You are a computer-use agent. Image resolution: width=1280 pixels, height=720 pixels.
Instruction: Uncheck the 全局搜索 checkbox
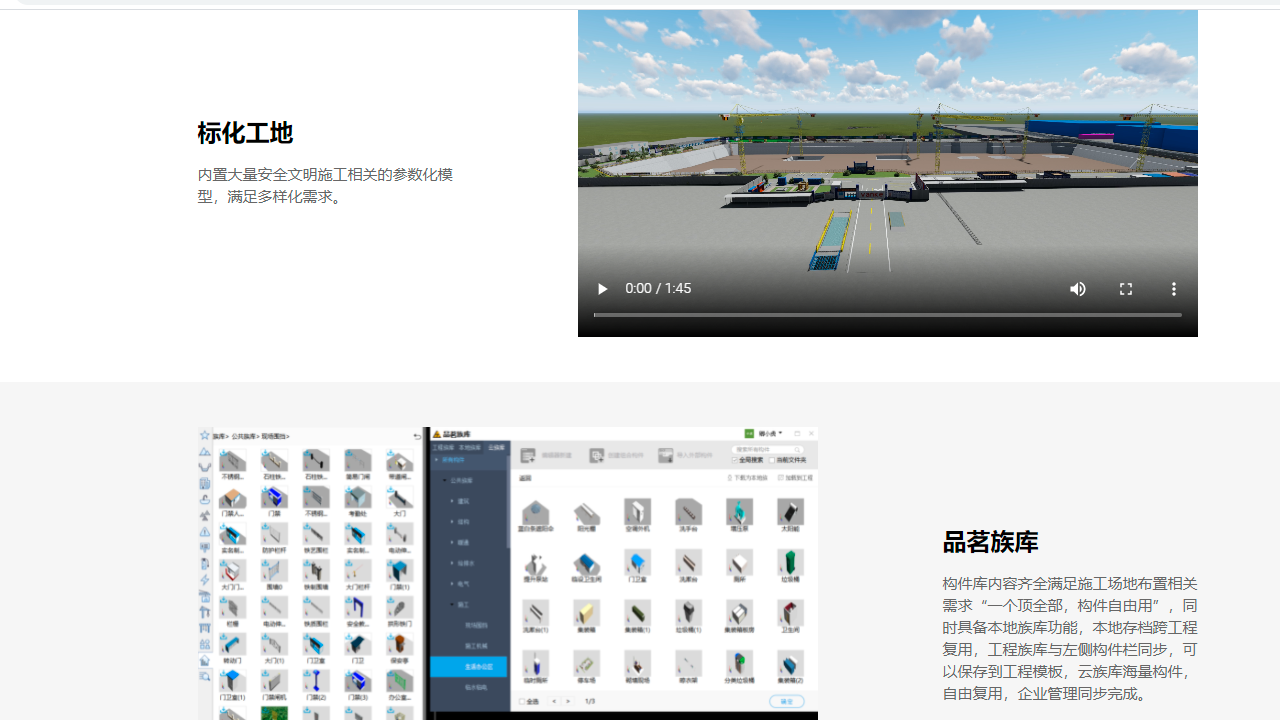735,461
